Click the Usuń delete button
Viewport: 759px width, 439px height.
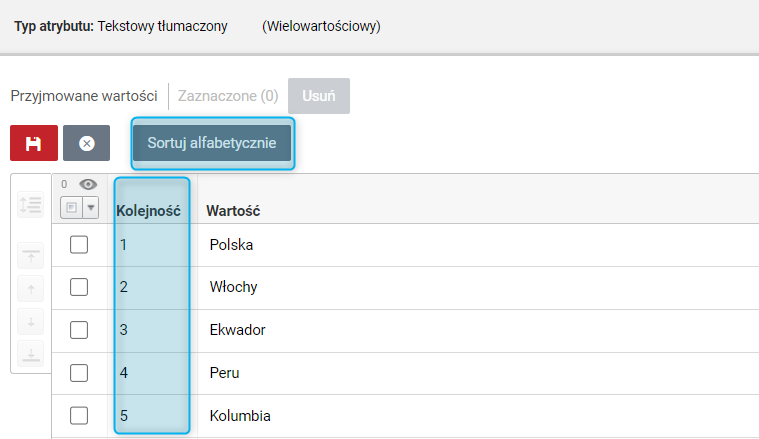319,96
